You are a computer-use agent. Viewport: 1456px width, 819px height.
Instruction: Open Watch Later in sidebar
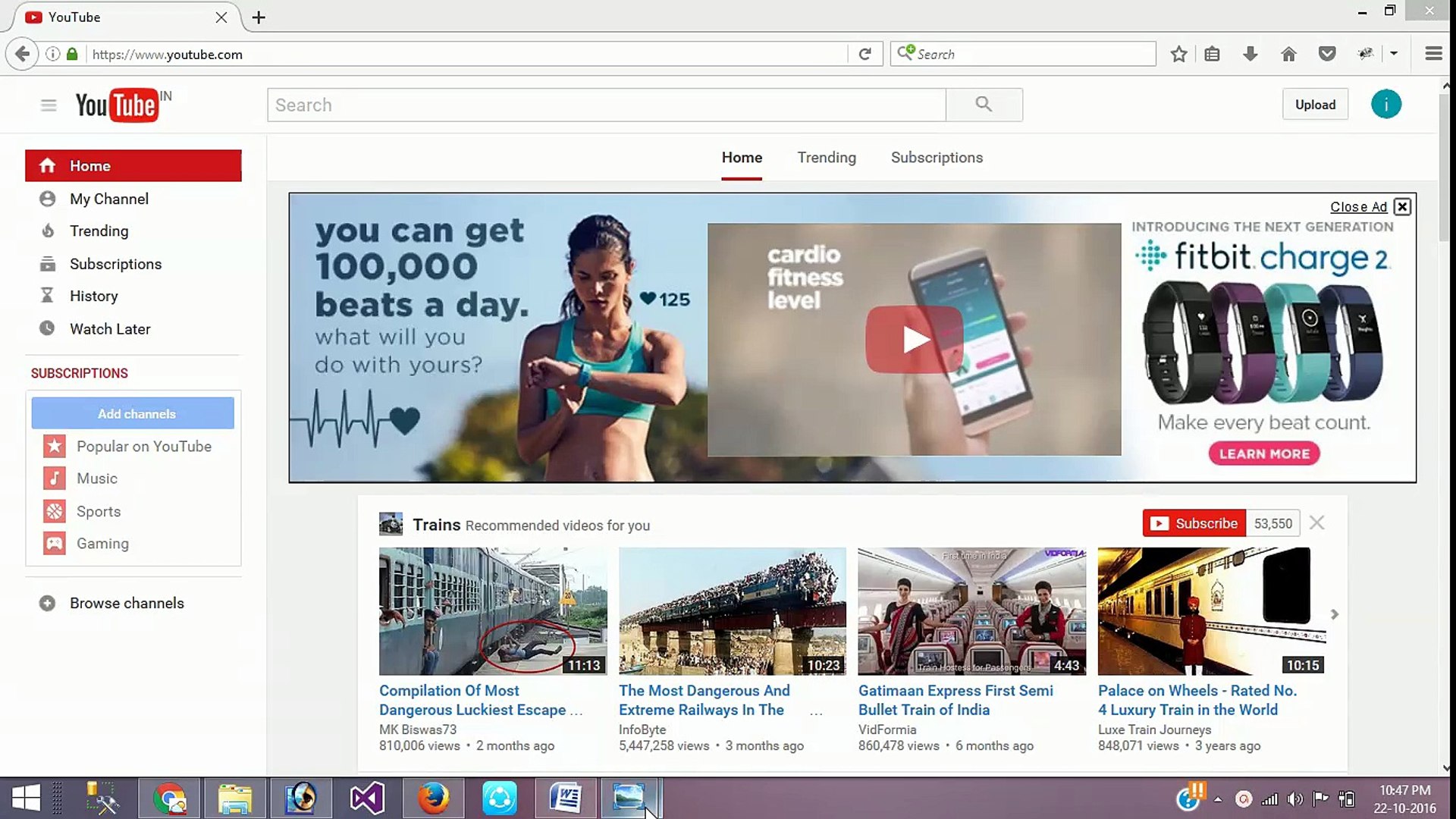110,329
